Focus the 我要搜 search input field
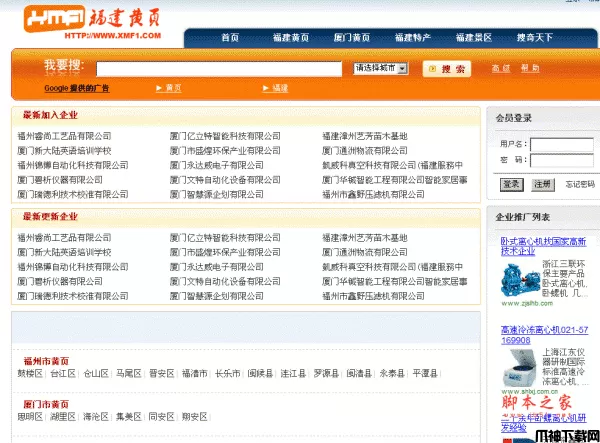This screenshot has height=443, width=600. click(x=219, y=69)
